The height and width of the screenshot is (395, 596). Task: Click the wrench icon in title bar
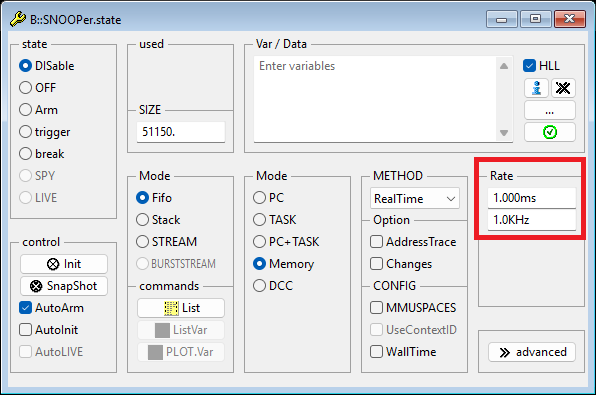(18, 19)
